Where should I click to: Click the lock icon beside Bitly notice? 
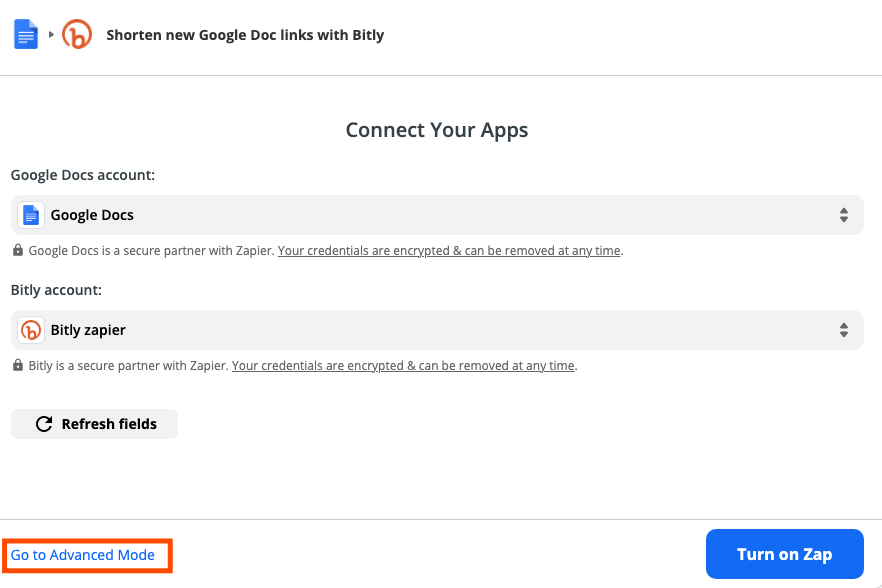[18, 365]
